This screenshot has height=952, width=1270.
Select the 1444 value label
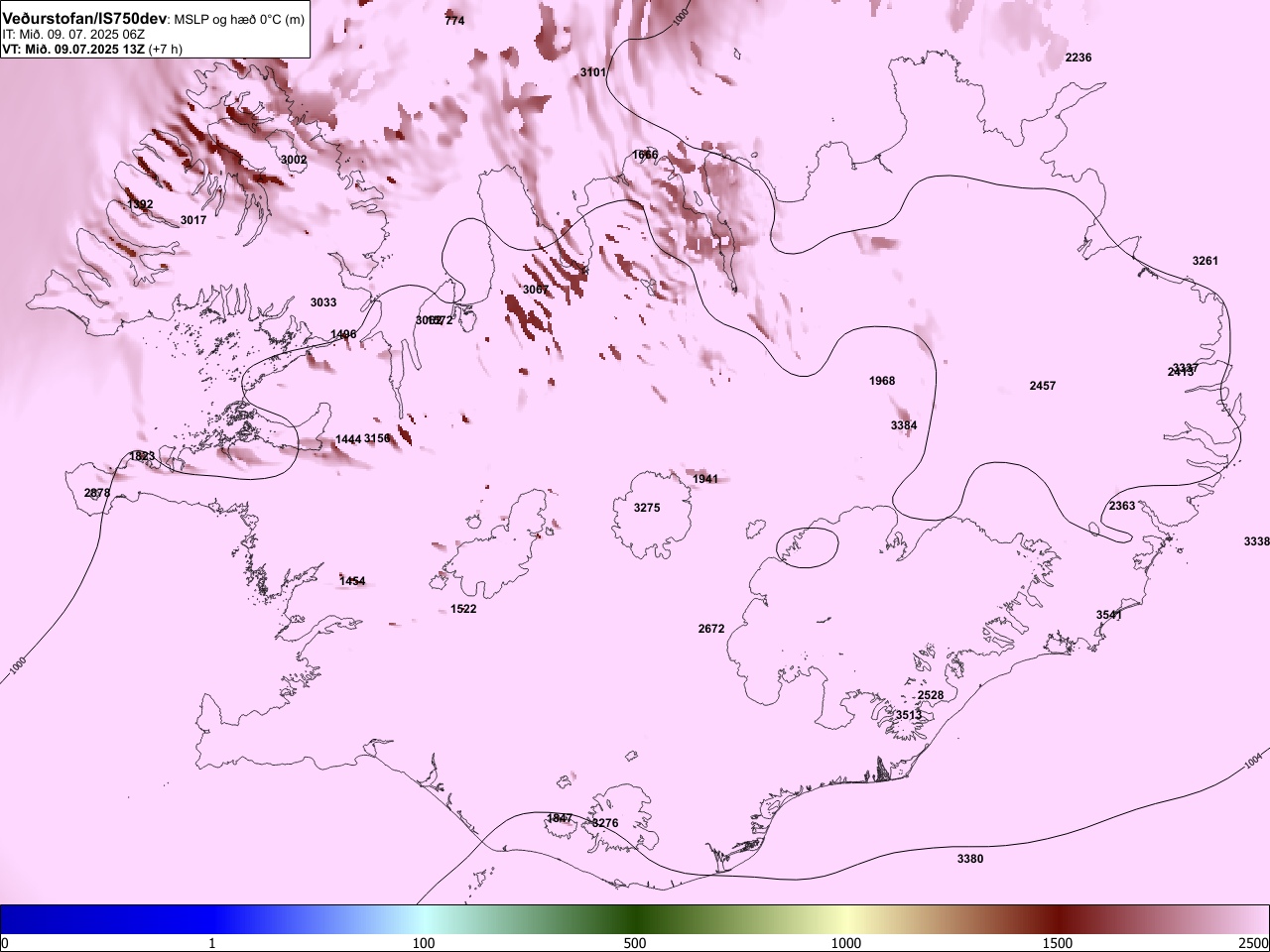(348, 439)
